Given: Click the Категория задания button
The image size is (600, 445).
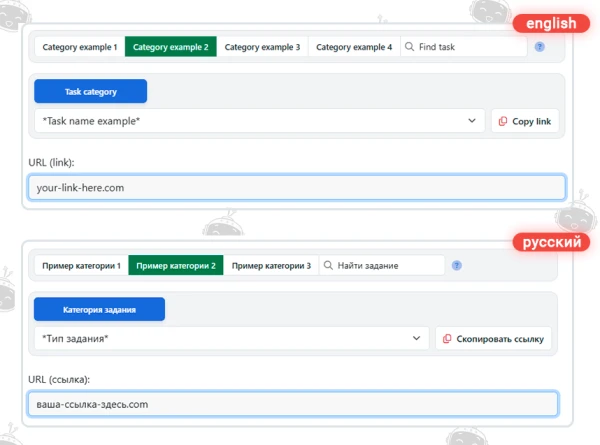Looking at the screenshot, I should point(99,309).
